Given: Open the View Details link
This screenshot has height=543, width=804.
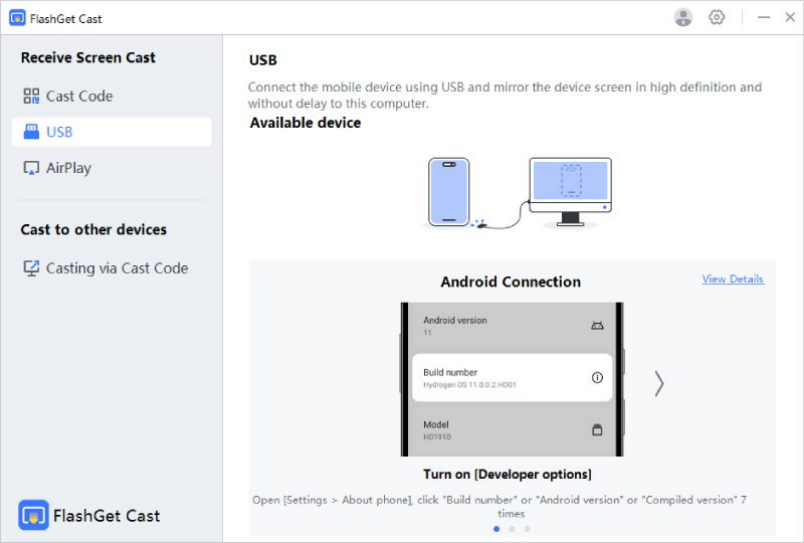Looking at the screenshot, I should 732,279.
